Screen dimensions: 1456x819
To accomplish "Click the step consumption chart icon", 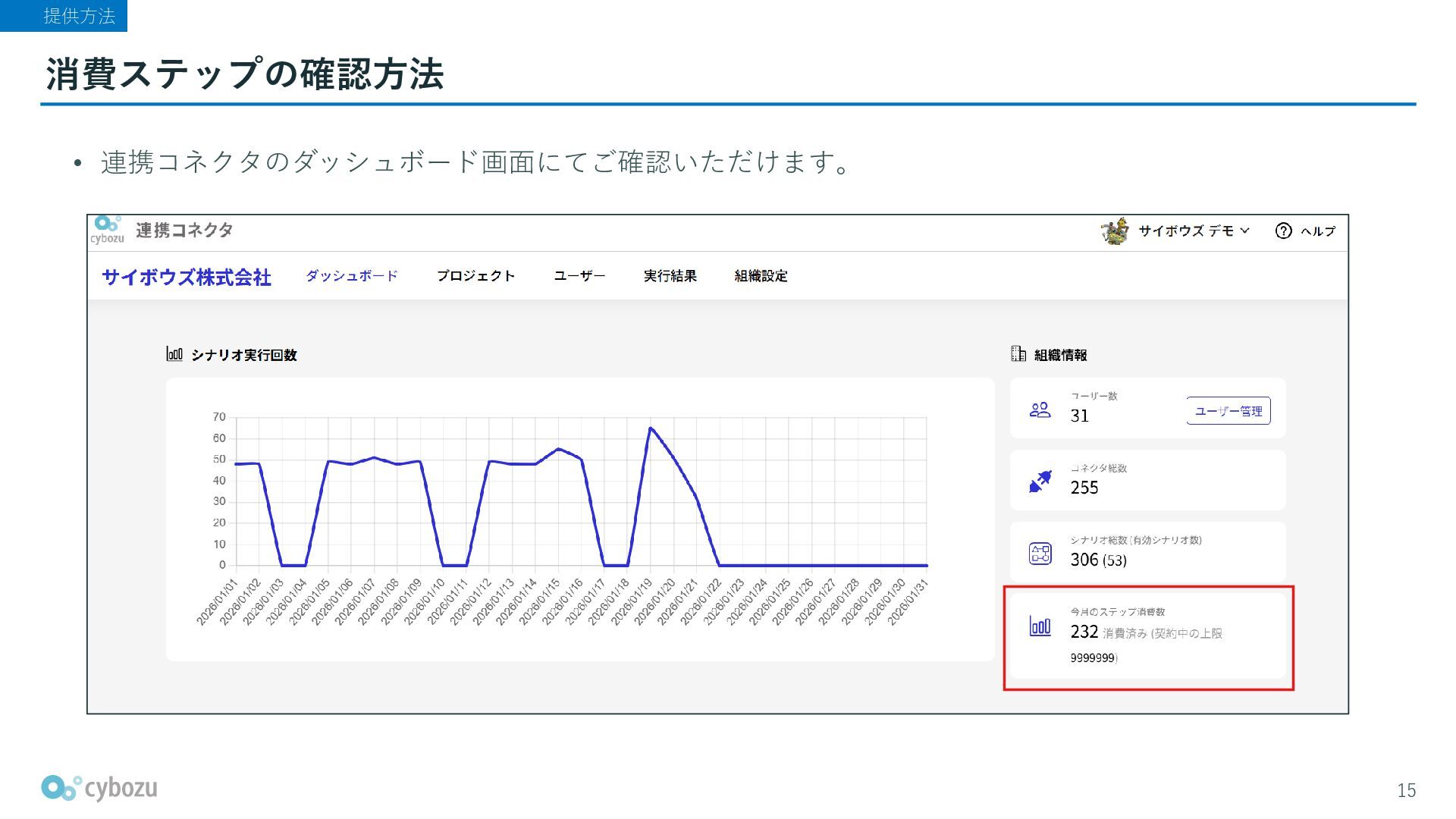I will 1040,626.
